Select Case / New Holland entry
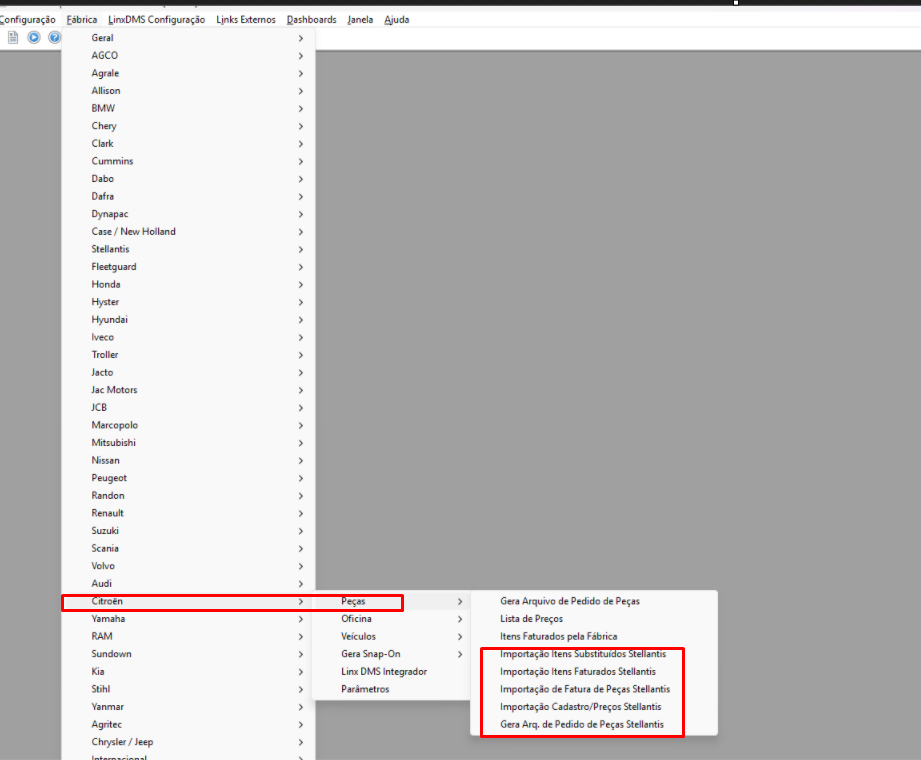 [x=188, y=231]
